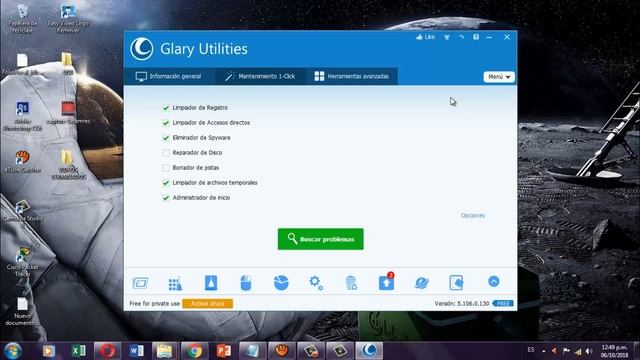Enable Borrador de pistas checkbox
Image resolution: width=640 pixels, height=360 pixels.
166,168
